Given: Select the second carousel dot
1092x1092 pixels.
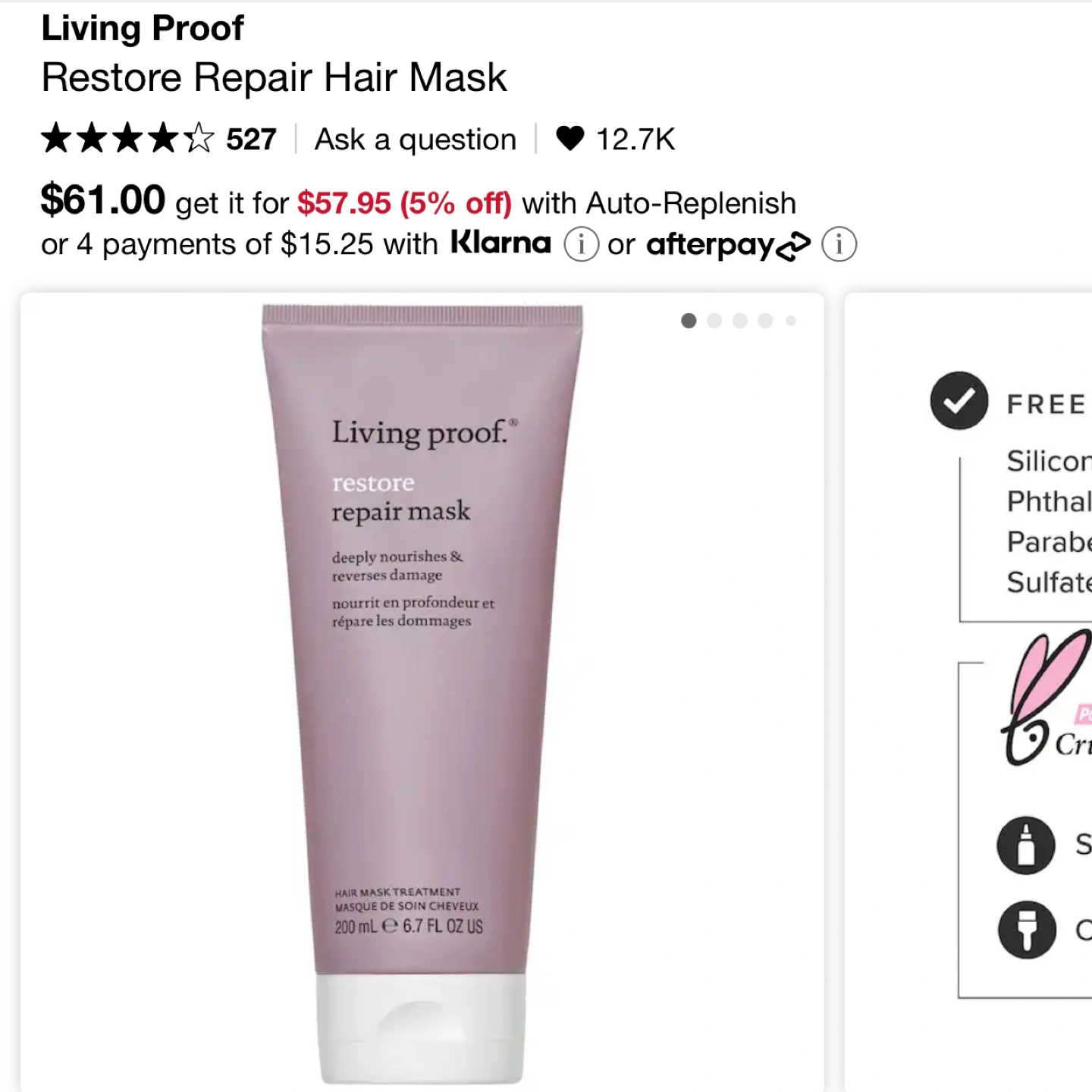Looking at the screenshot, I should tap(714, 321).
